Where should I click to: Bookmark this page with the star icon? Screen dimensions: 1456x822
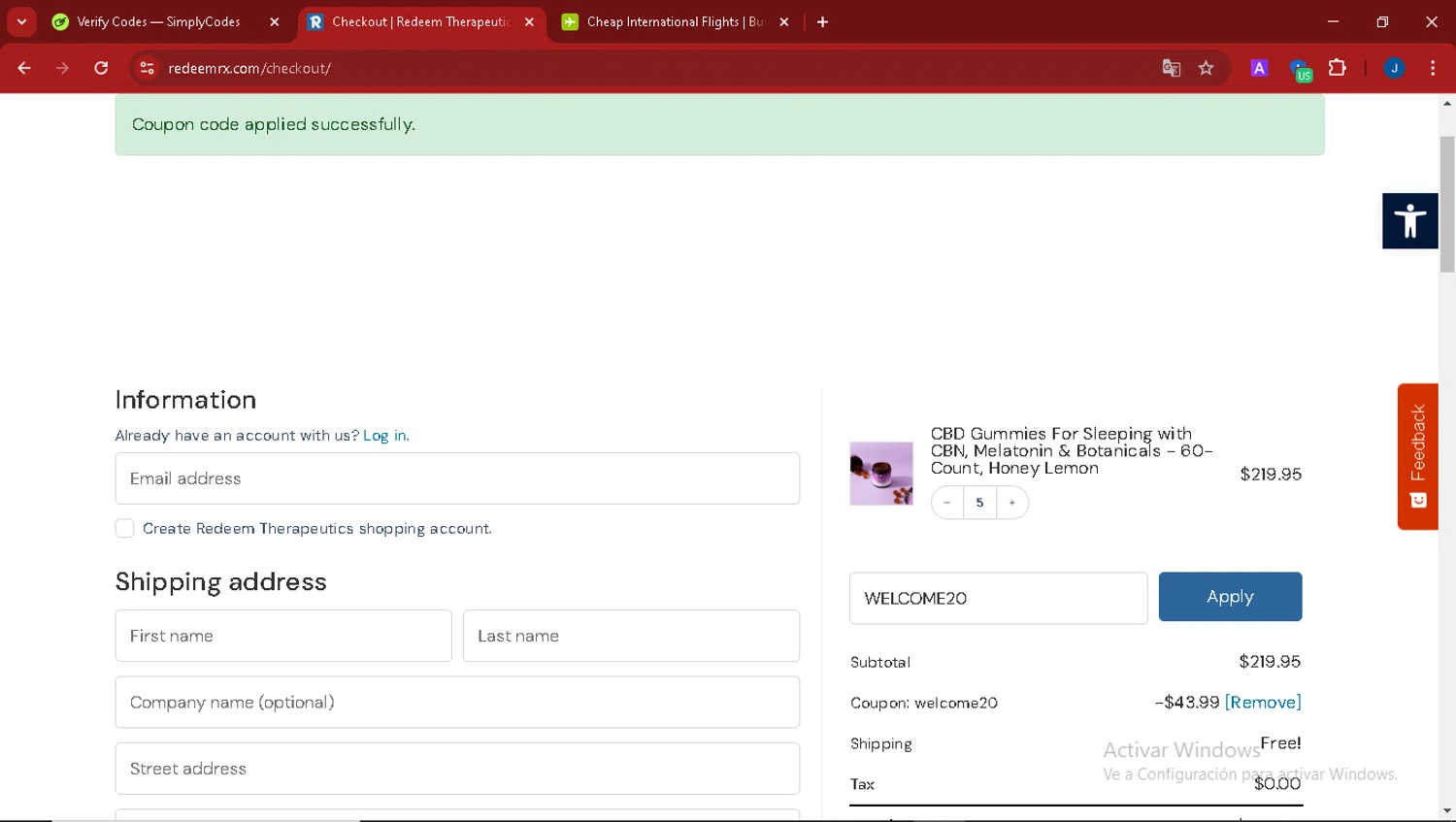coord(1206,68)
